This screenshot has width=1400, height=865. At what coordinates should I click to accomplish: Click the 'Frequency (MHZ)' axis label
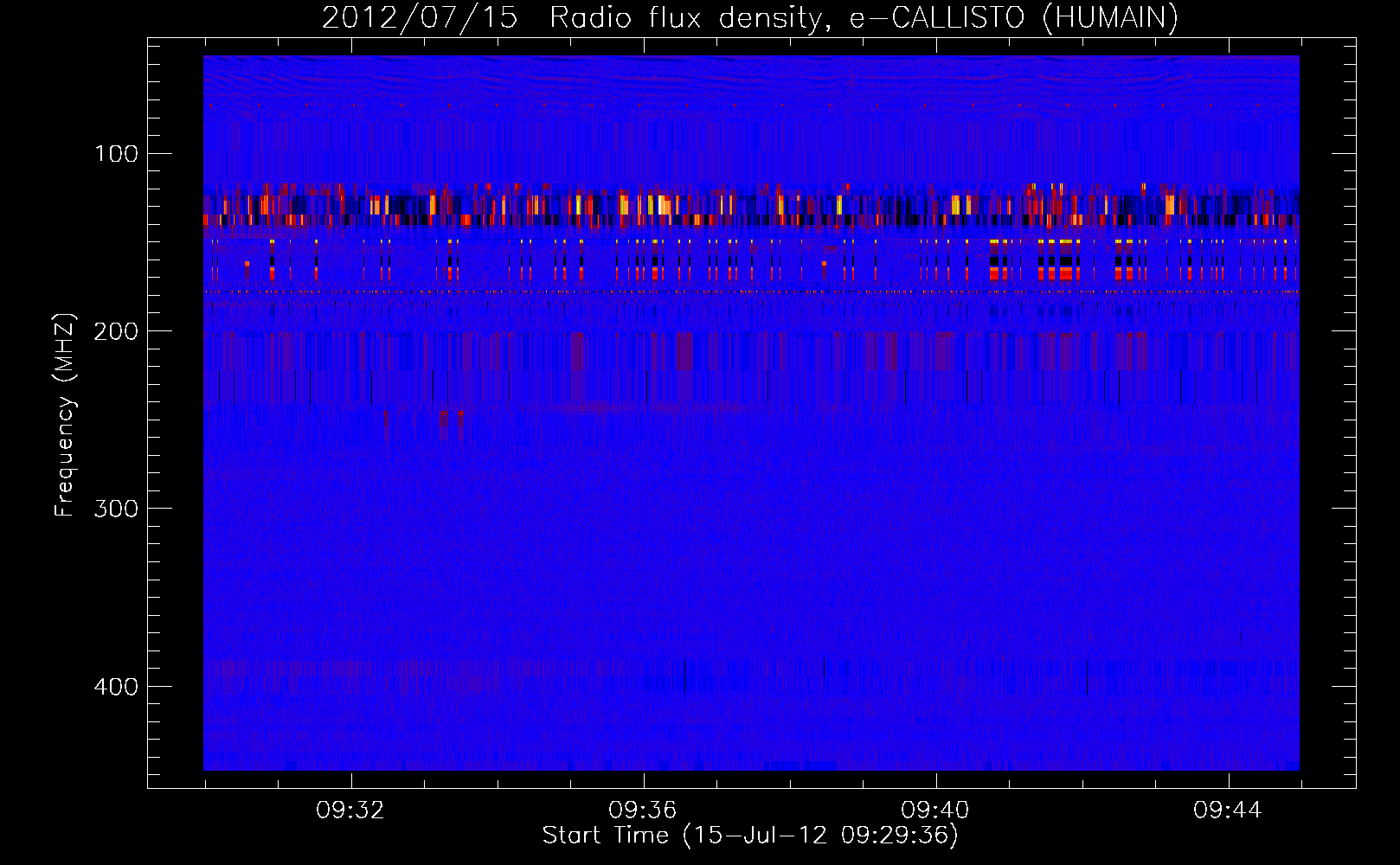pos(65,415)
